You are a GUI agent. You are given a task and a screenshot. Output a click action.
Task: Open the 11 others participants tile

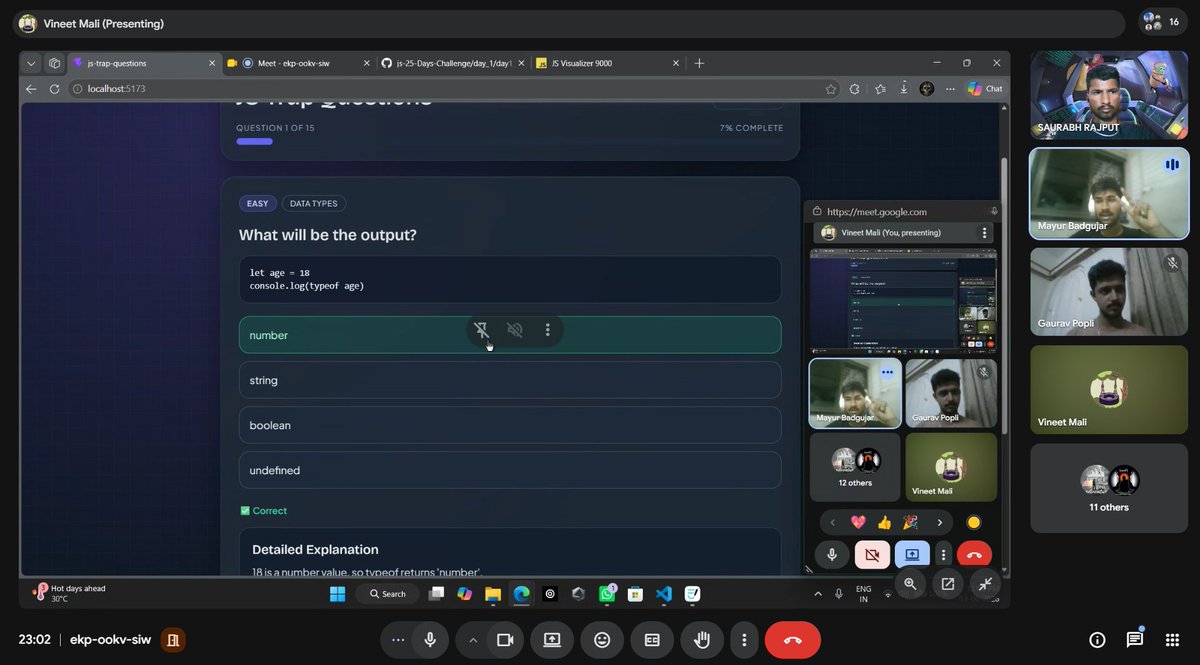[x=1109, y=488]
